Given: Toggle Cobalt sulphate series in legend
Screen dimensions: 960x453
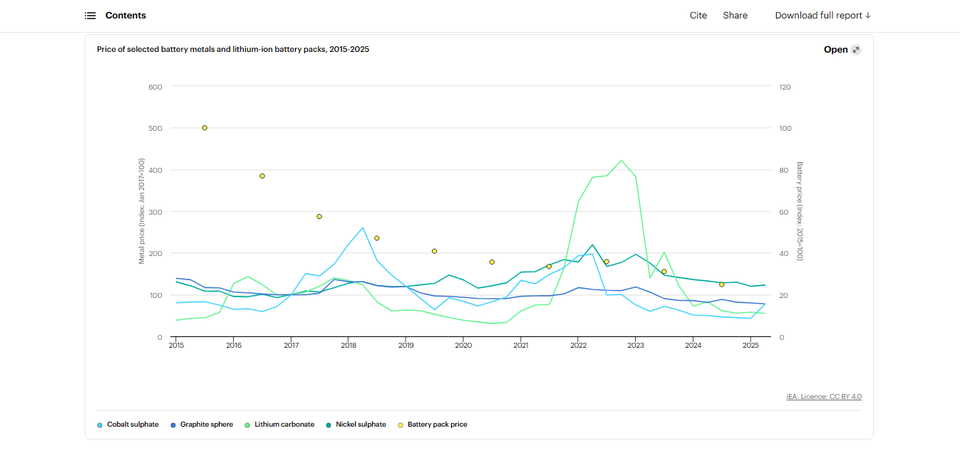Looking at the screenshot, I should point(132,425).
